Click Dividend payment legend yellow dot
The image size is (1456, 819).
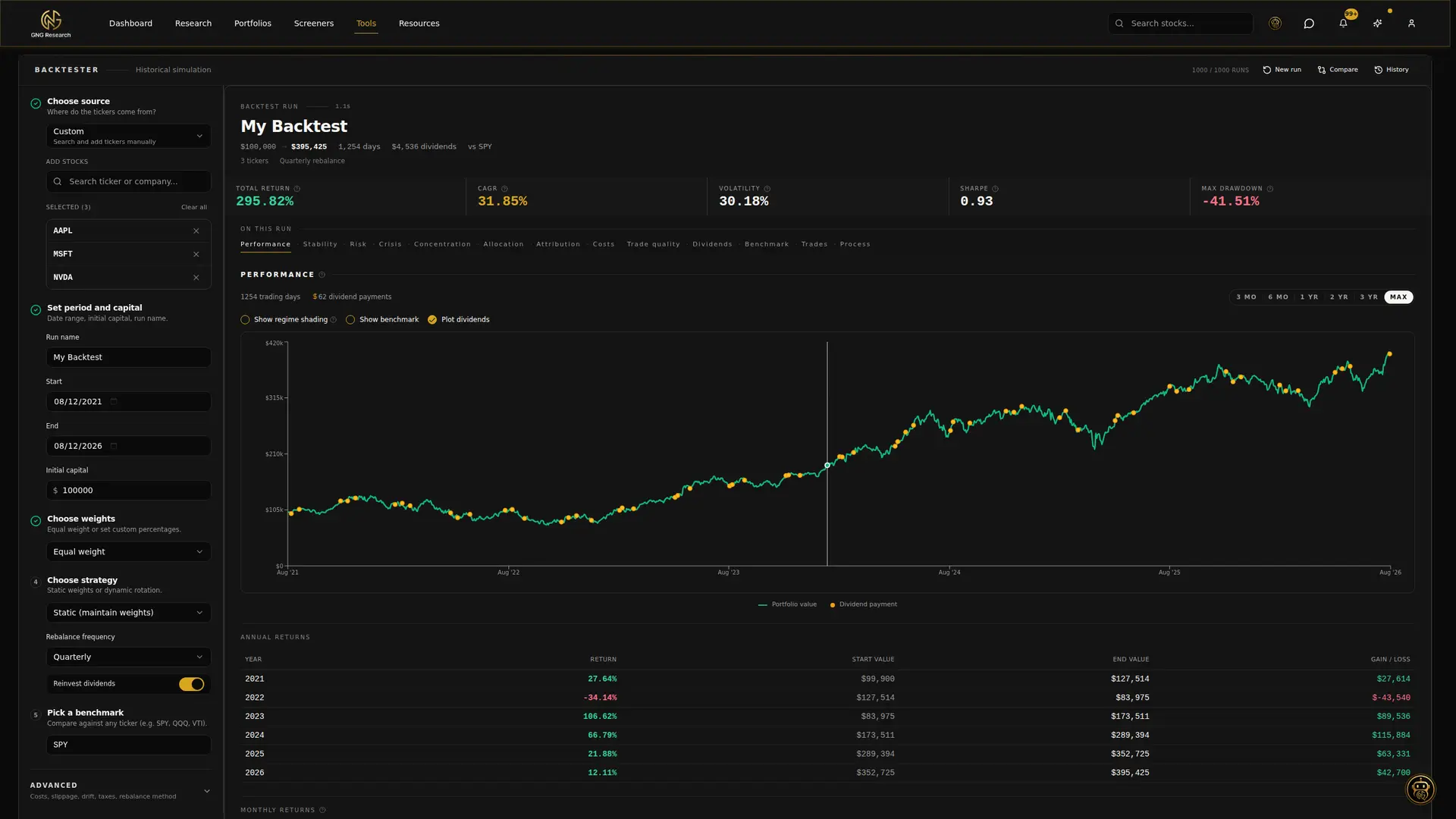pos(833,605)
